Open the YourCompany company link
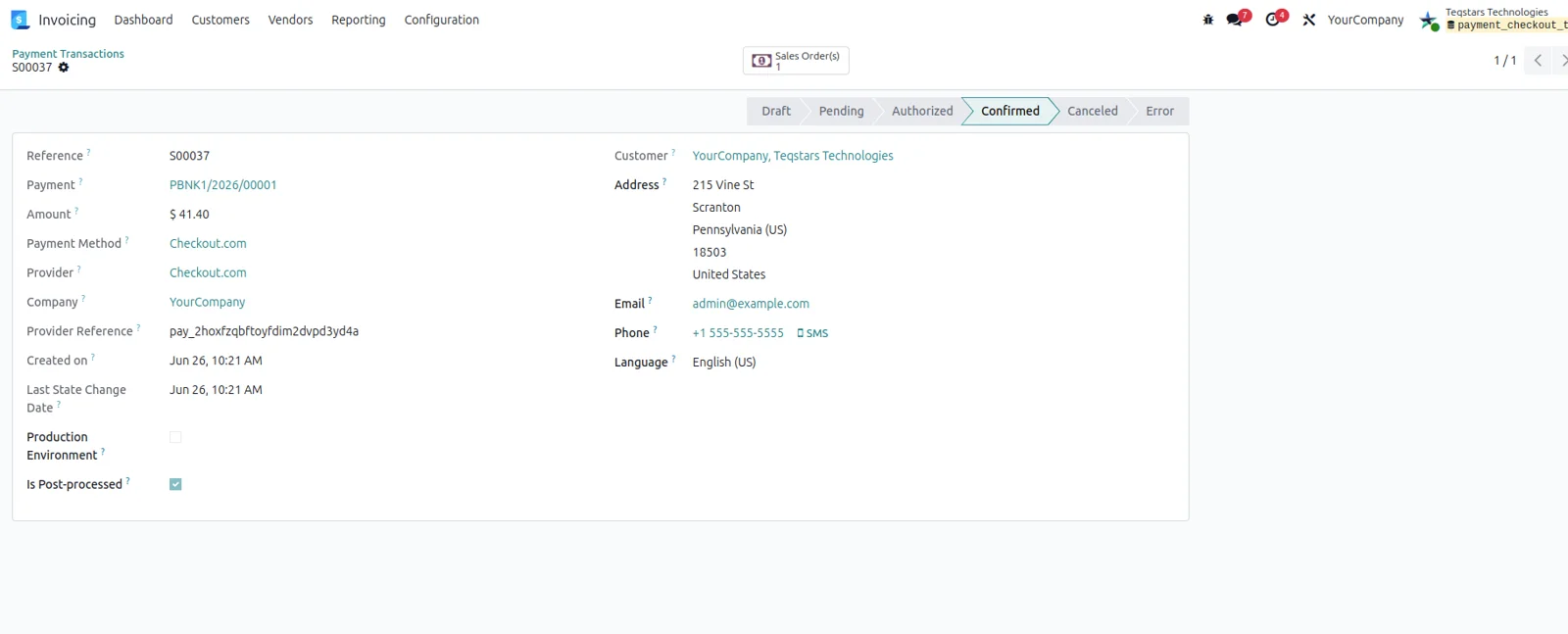 [x=207, y=303]
